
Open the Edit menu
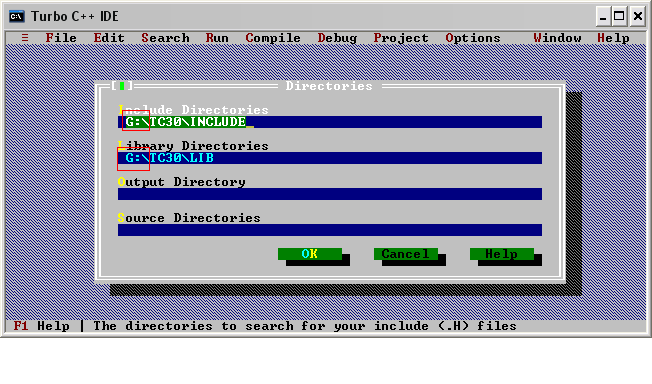[x=109, y=38]
